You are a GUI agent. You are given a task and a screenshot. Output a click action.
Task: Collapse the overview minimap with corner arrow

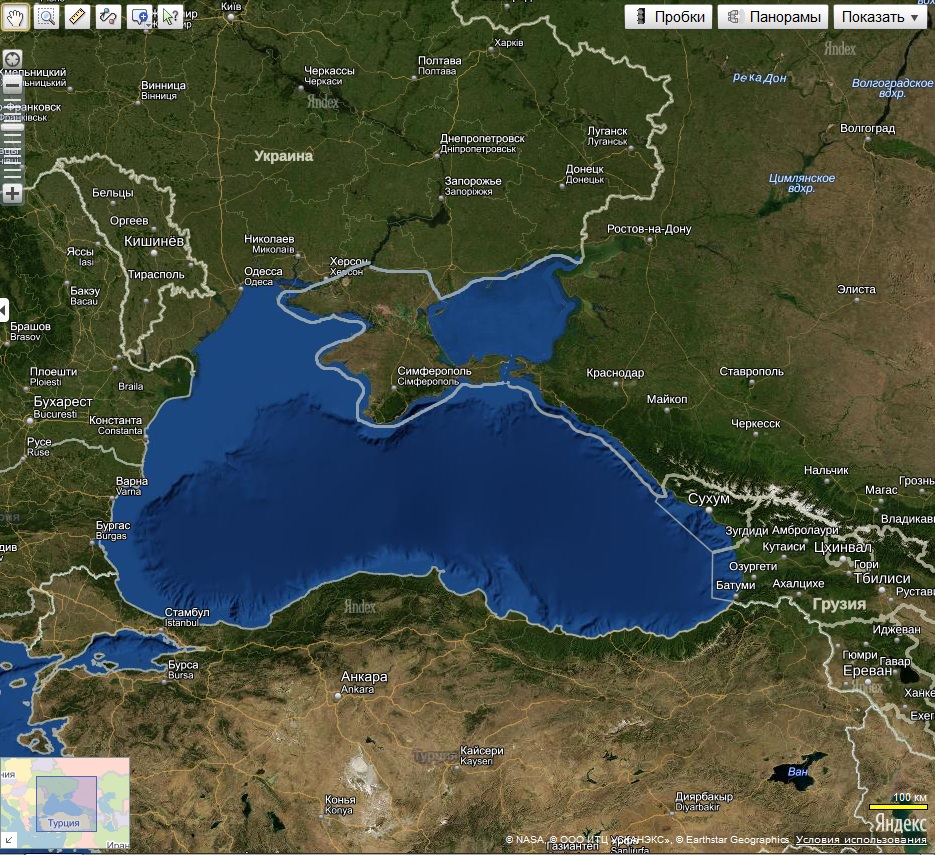pyautogui.click(x=7, y=841)
